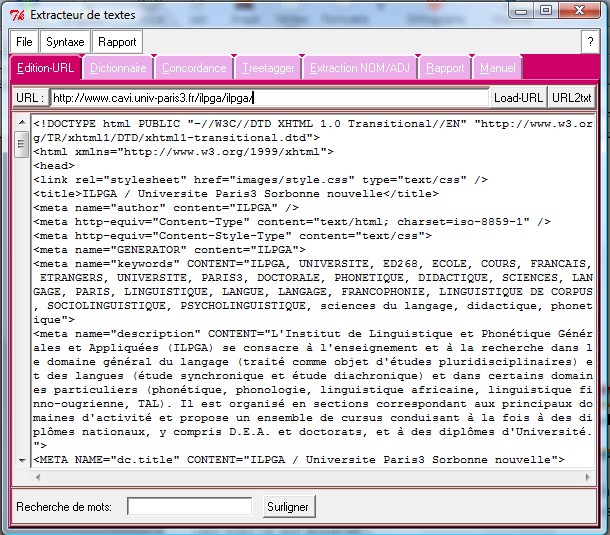Viewport: 610px width, 535px height.
Task: Click the horizontal scrollbar right arrow
Action: click(x=587, y=477)
